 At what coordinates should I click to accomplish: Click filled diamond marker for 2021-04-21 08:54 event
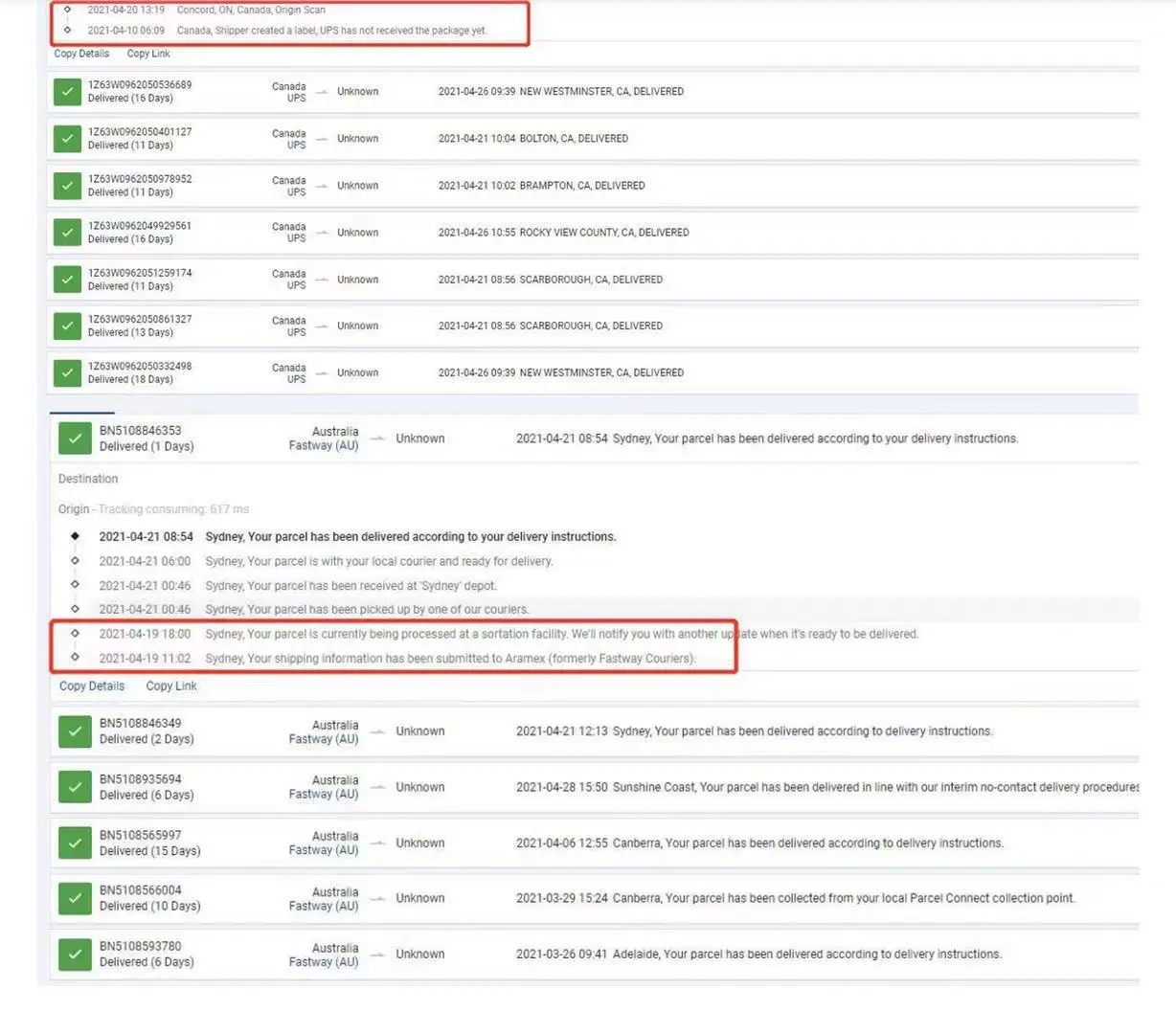click(75, 536)
